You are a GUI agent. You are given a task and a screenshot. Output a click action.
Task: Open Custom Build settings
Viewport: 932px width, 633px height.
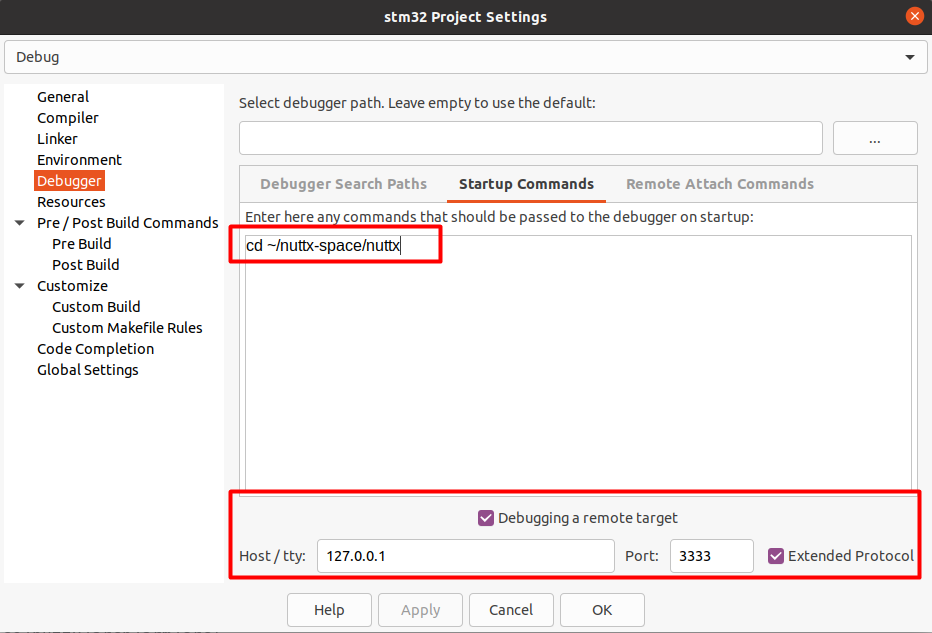(96, 307)
